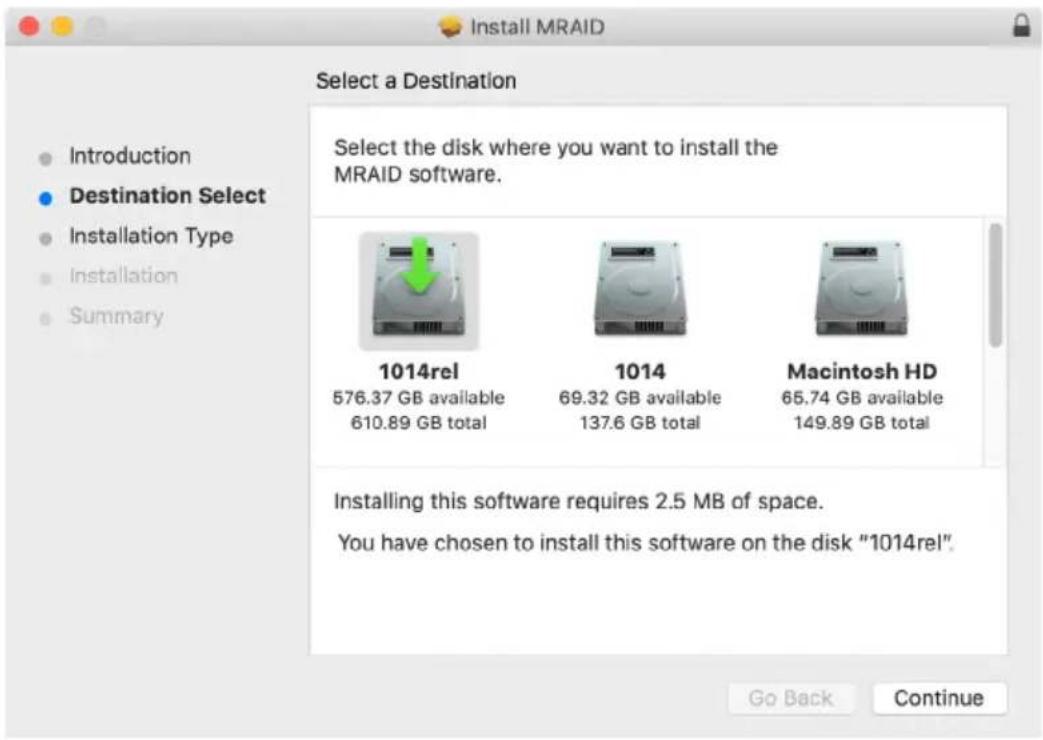Click the '69.32 GB available' text
Screen dimensions: 1043x740
[640, 397]
